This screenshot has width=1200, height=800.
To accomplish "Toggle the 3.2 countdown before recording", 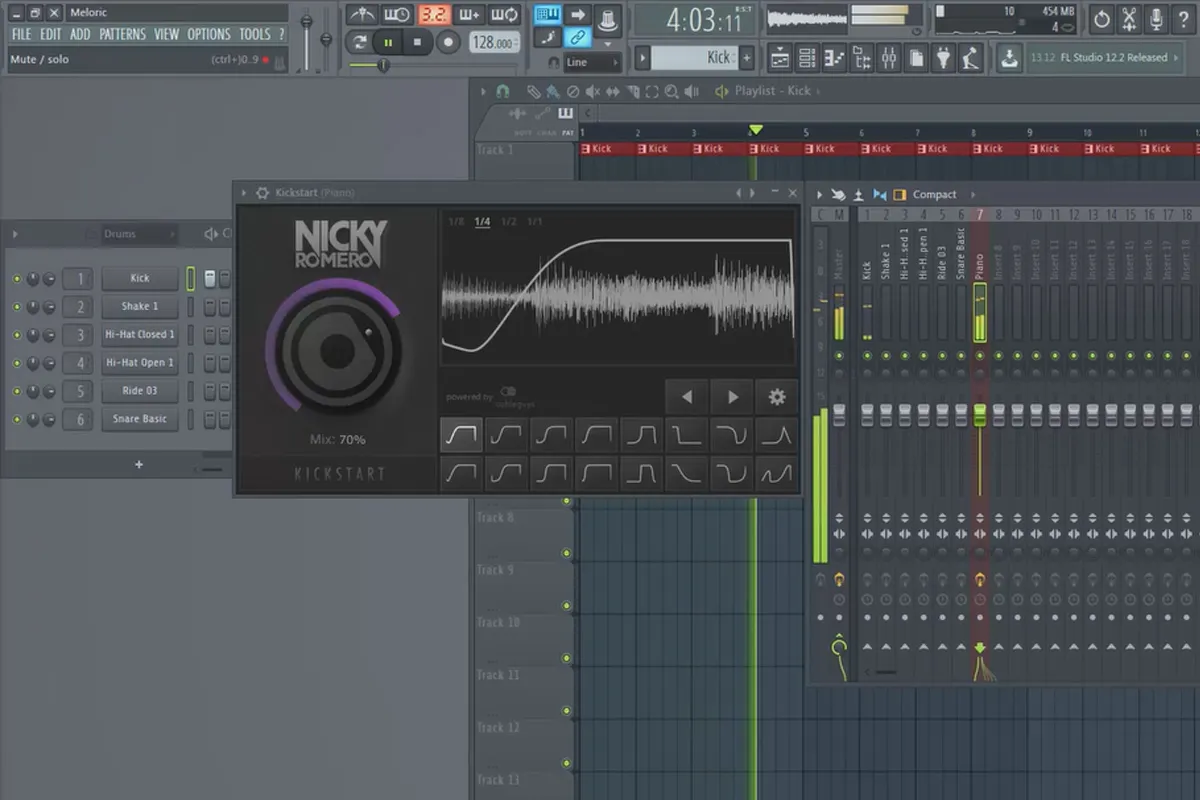I will click(433, 15).
